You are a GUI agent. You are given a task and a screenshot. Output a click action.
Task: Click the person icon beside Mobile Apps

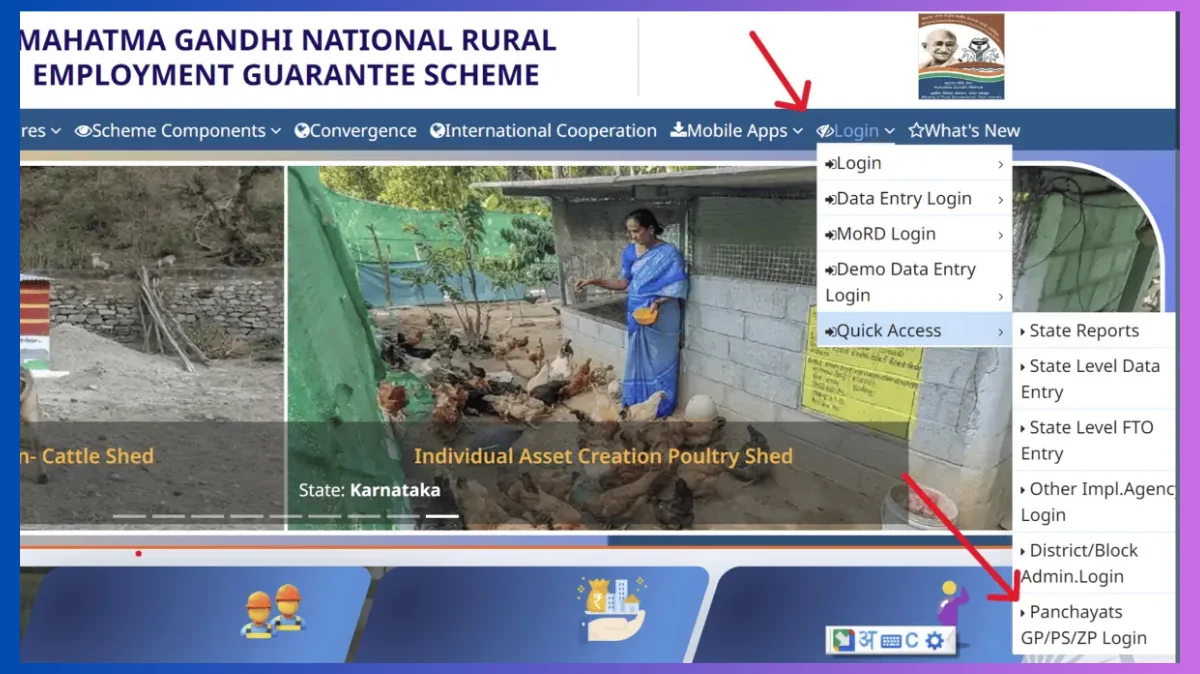679,130
